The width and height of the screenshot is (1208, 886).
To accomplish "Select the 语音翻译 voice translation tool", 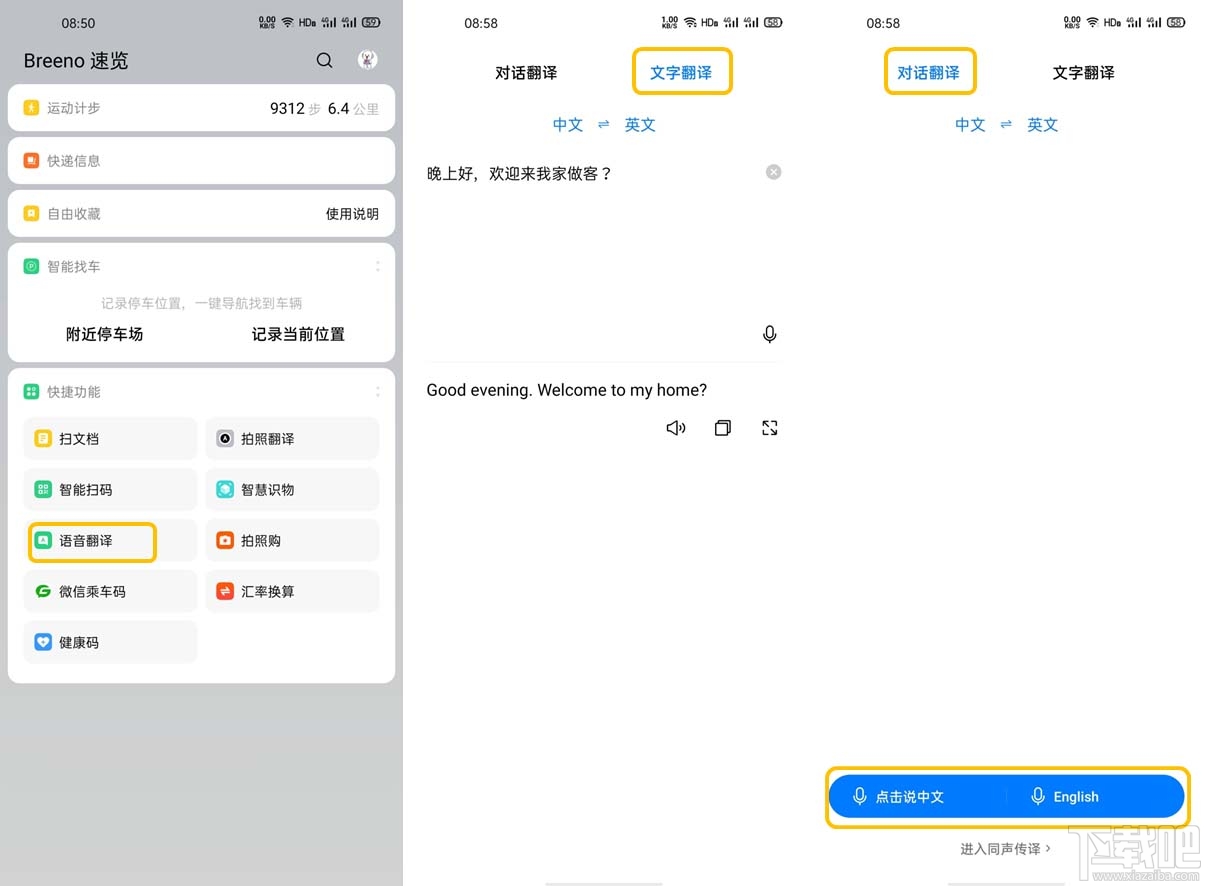I will [x=91, y=540].
